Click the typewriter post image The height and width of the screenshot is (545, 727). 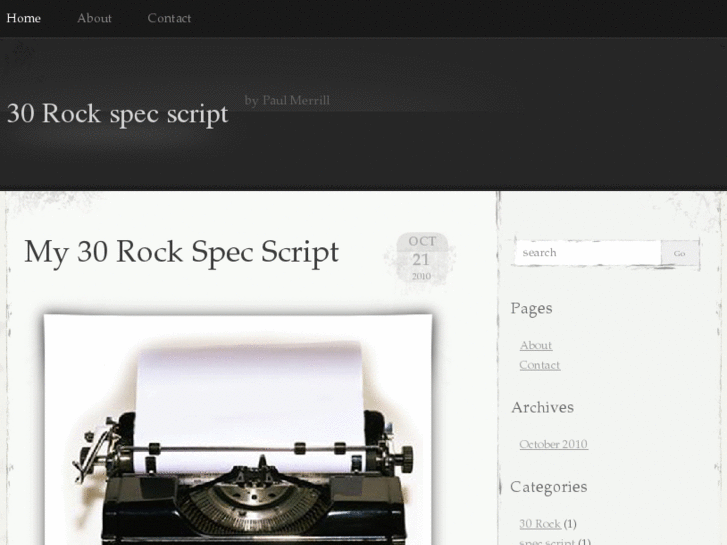[x=238, y=429]
